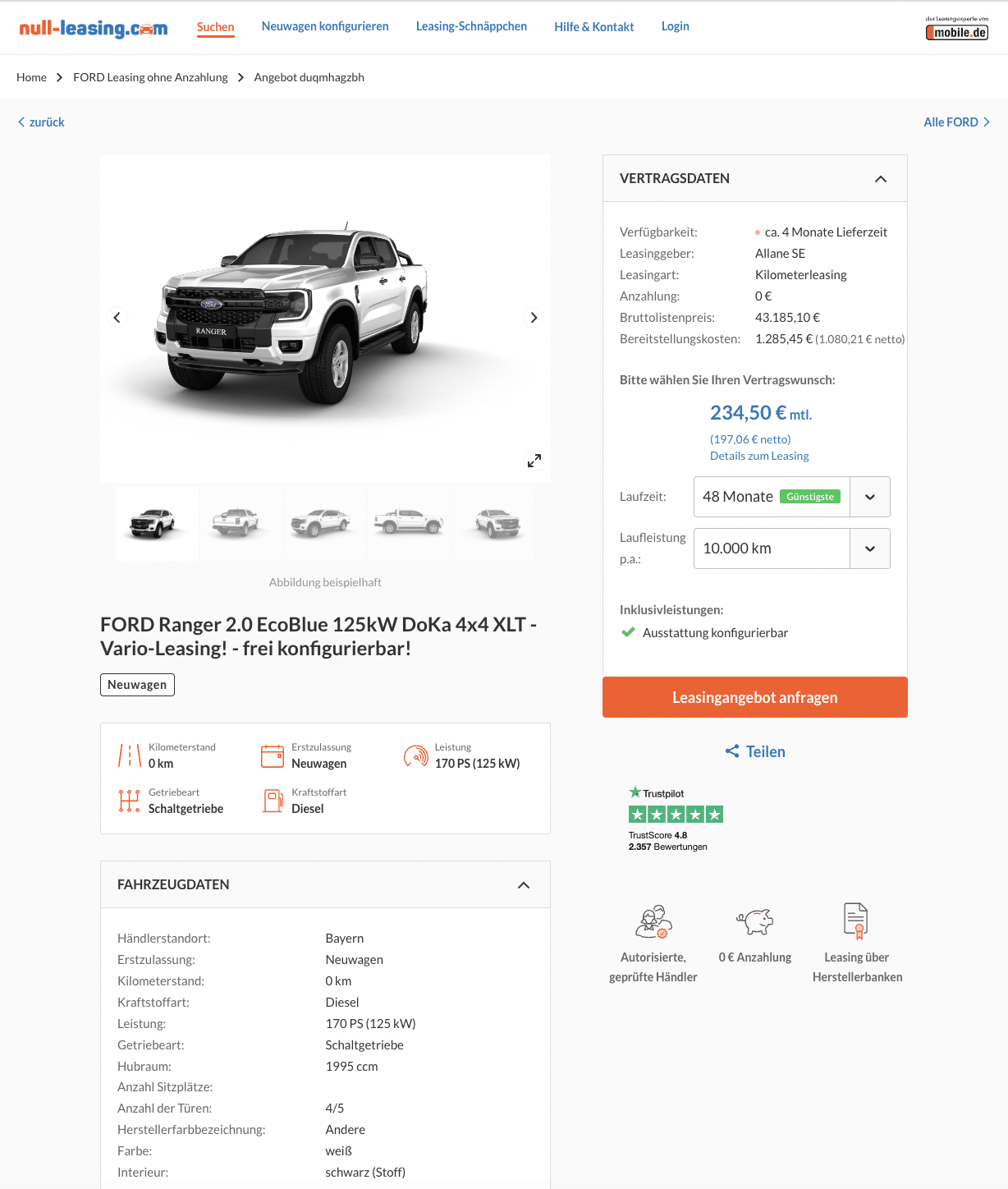Open the Laufleistung 10.000 km dropdown
Viewport: 1008px width, 1189px height.
click(x=791, y=549)
